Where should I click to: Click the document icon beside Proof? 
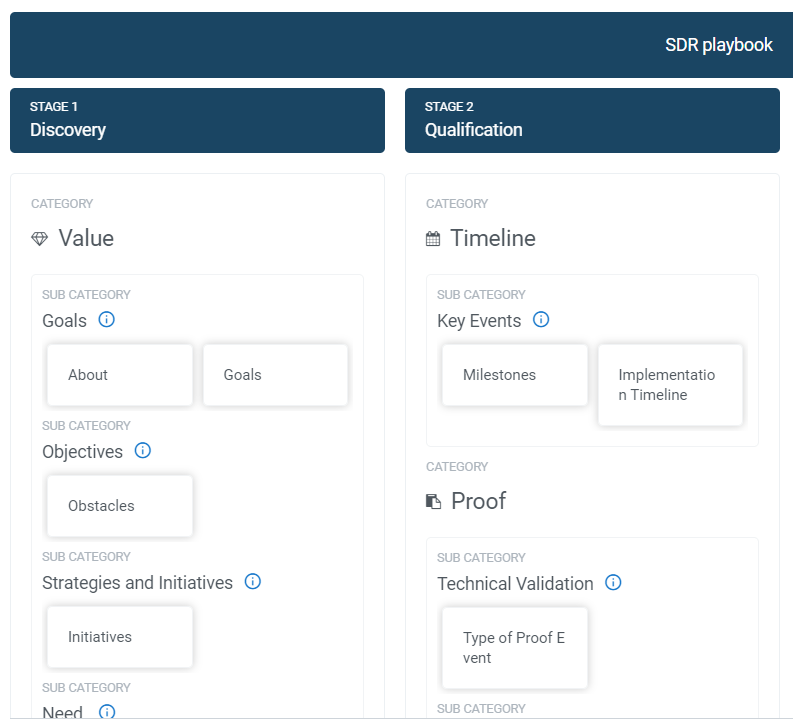click(x=433, y=501)
